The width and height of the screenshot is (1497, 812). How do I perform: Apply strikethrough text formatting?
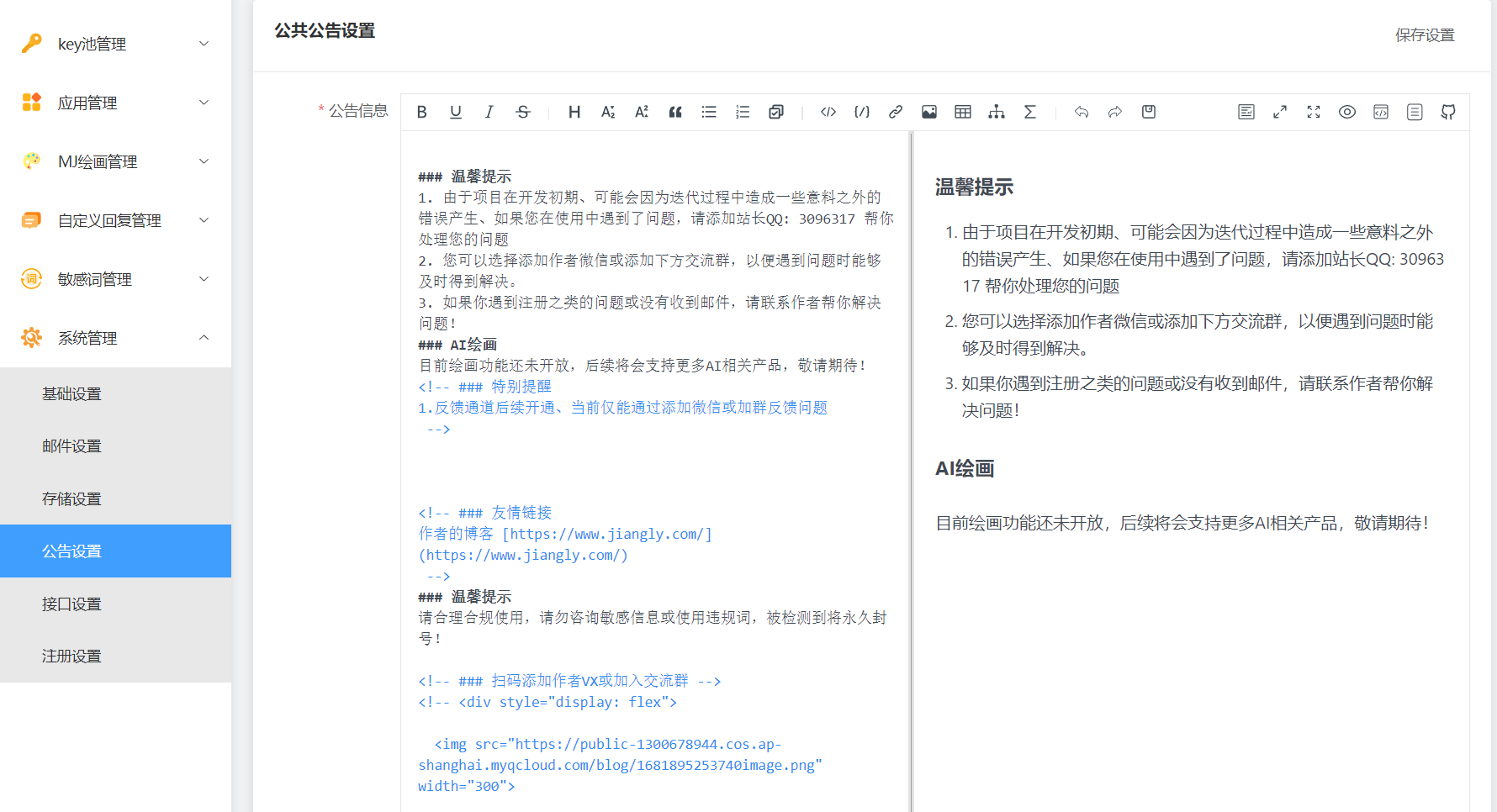click(523, 112)
